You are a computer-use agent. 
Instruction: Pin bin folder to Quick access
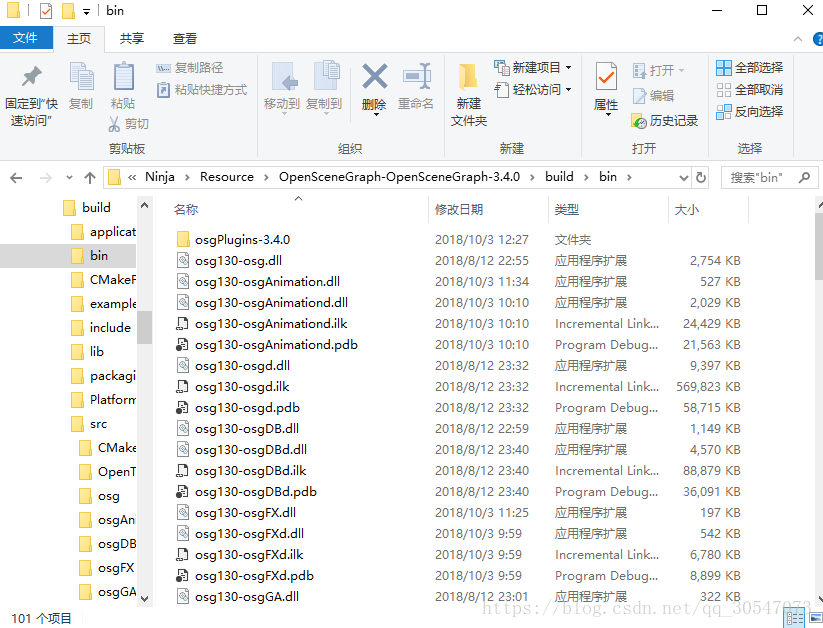coord(31,97)
